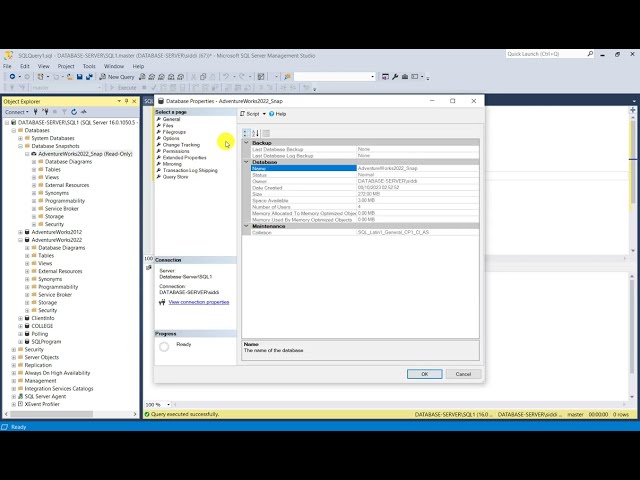Click the Activity Monitor icon in Object Explorer toolbar

point(84,112)
